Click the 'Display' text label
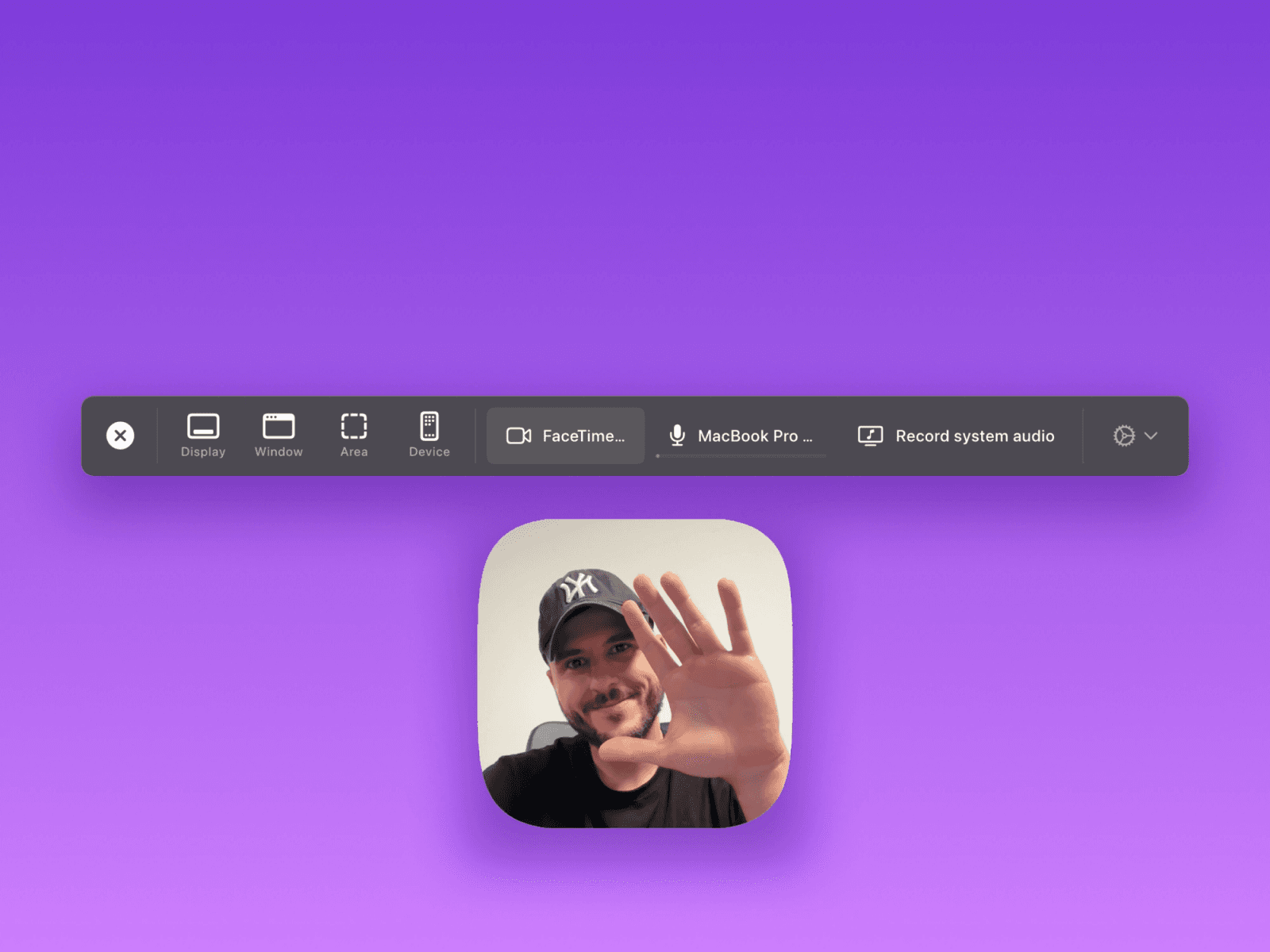1270x952 pixels. pos(203,452)
